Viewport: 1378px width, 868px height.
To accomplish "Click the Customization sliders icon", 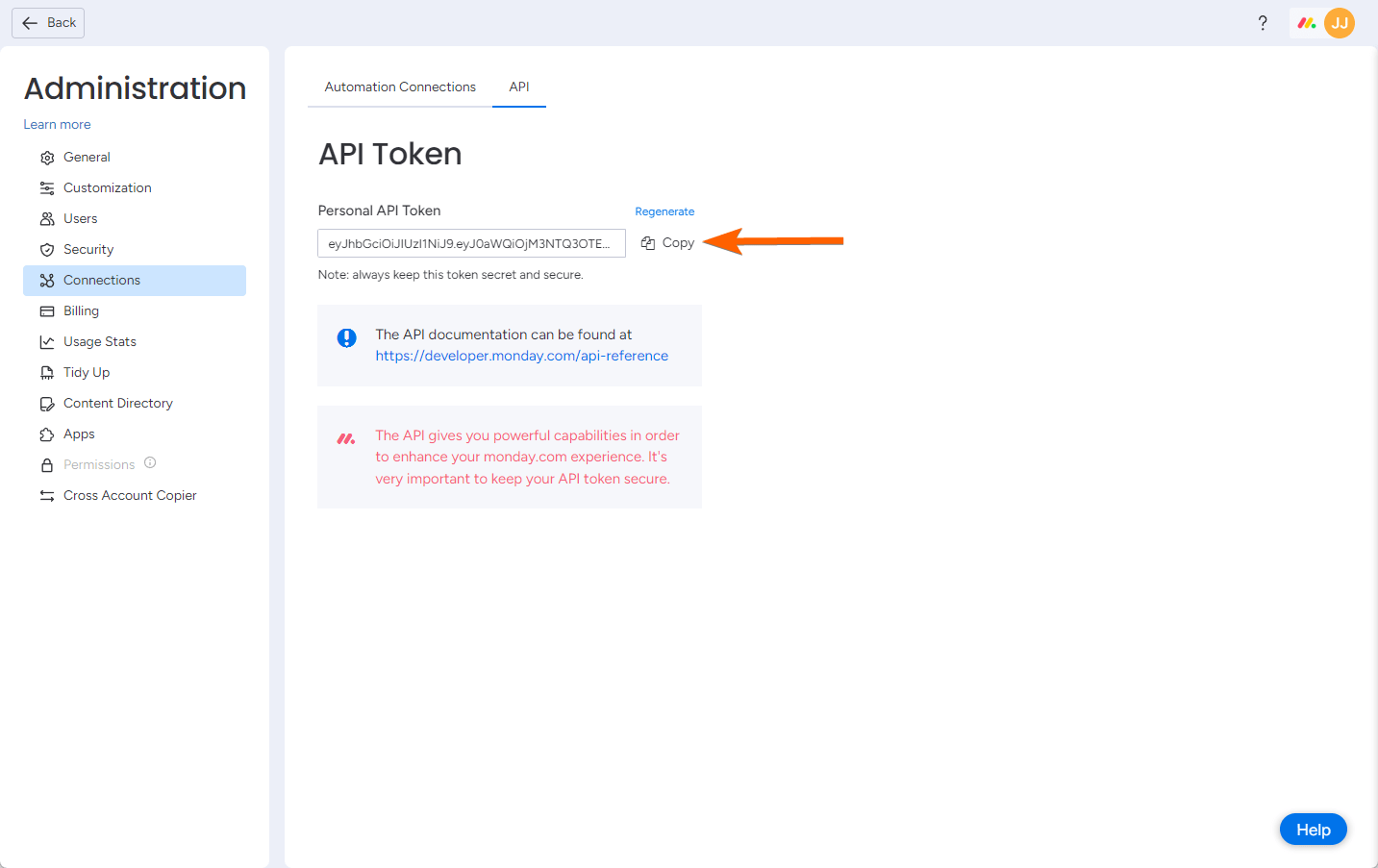I will tap(47, 188).
